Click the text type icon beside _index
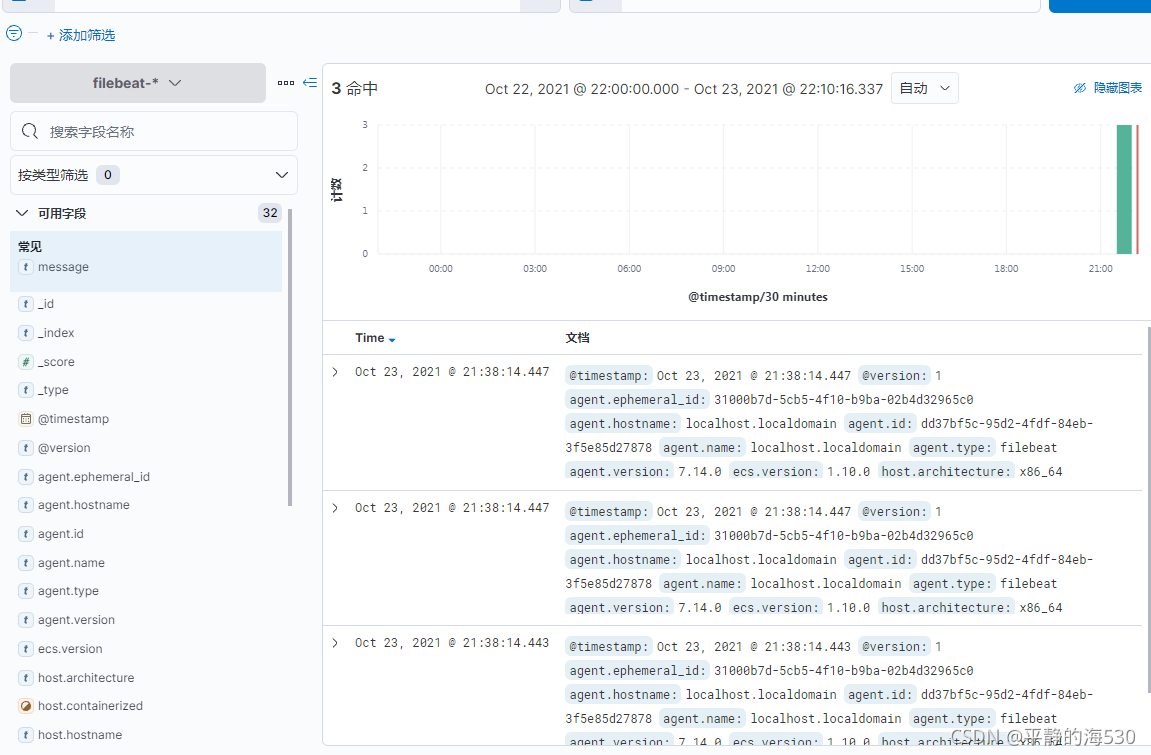 coord(26,333)
